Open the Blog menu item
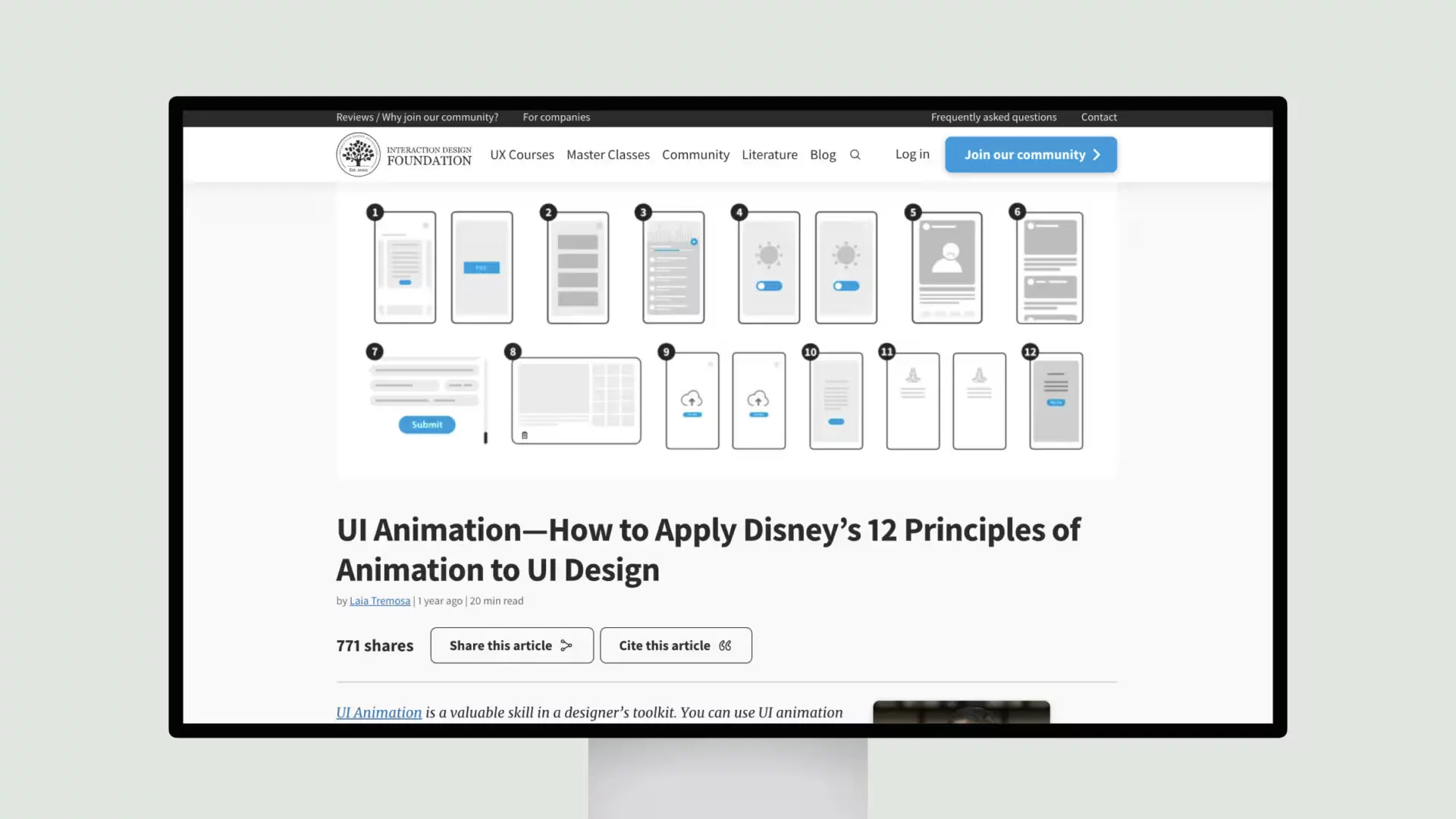 (x=823, y=154)
